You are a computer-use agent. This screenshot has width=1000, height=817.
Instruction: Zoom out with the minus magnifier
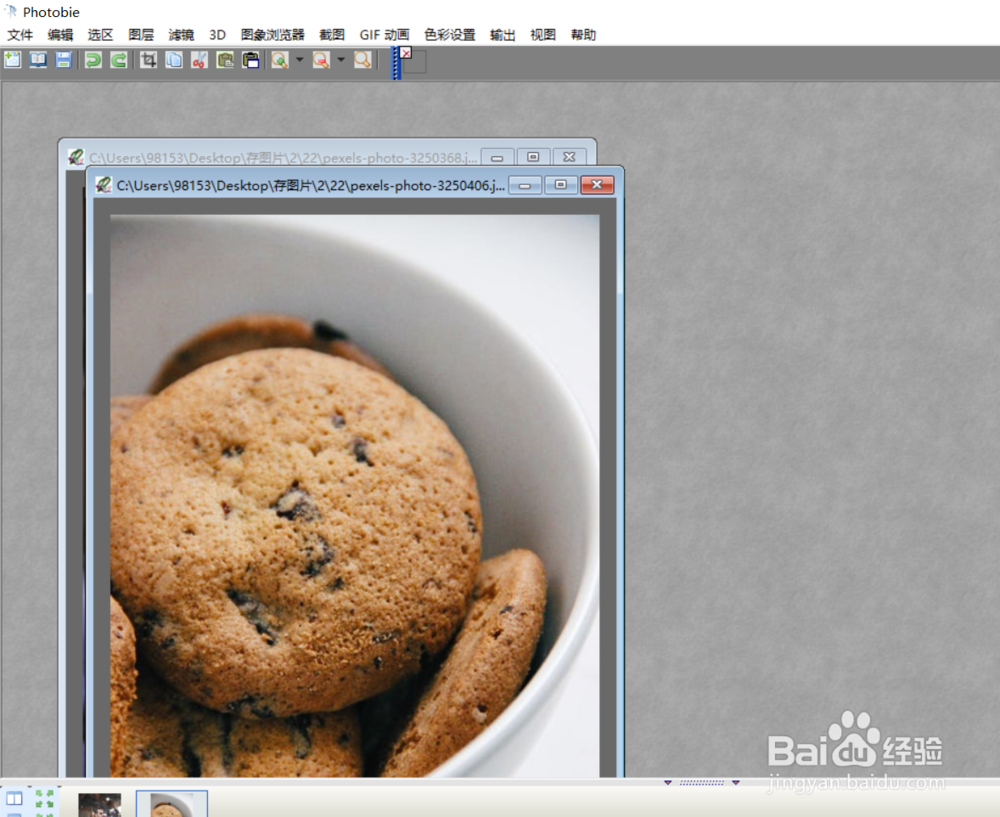coord(321,60)
